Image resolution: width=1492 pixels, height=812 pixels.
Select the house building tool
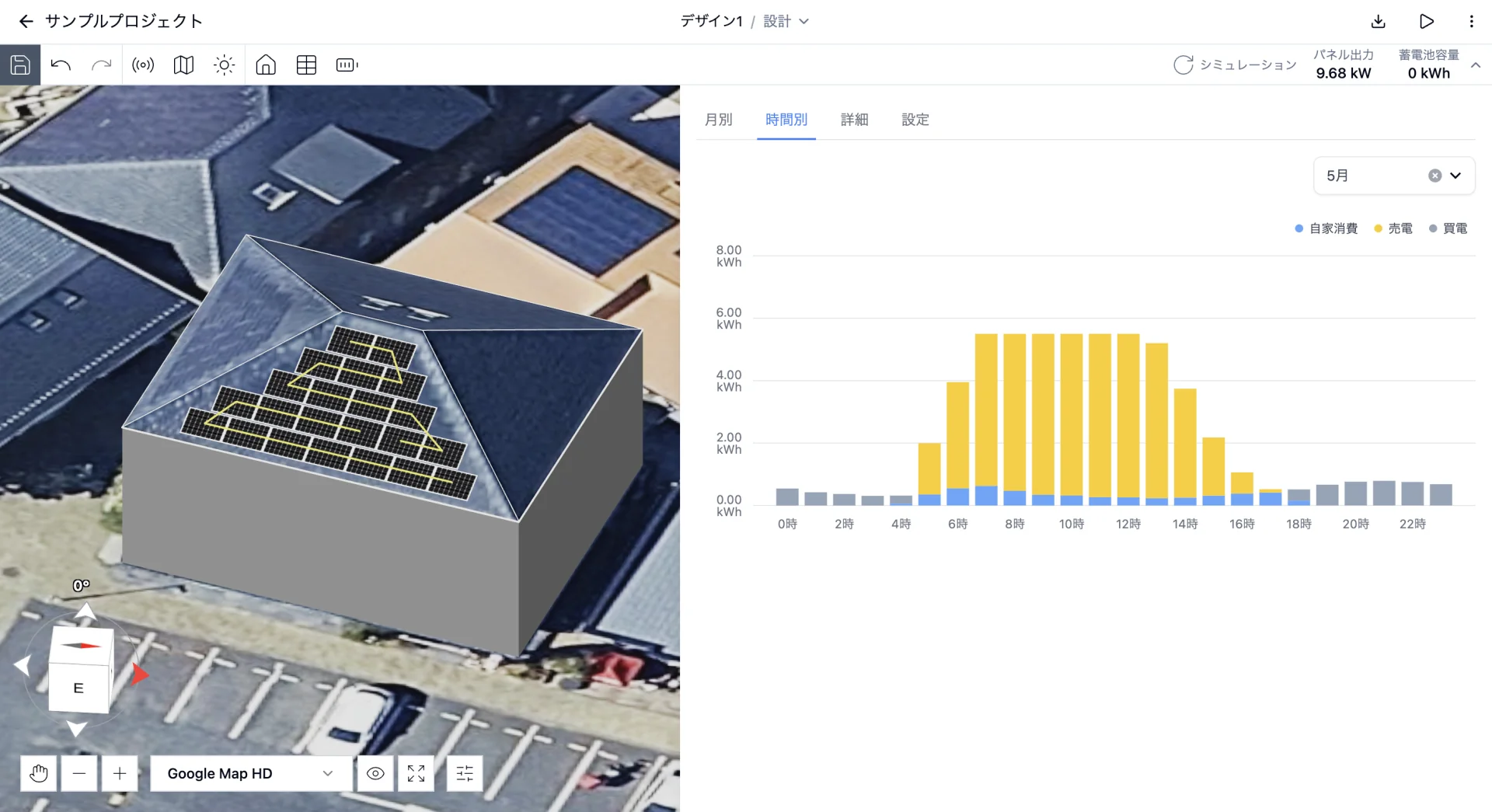[x=266, y=64]
